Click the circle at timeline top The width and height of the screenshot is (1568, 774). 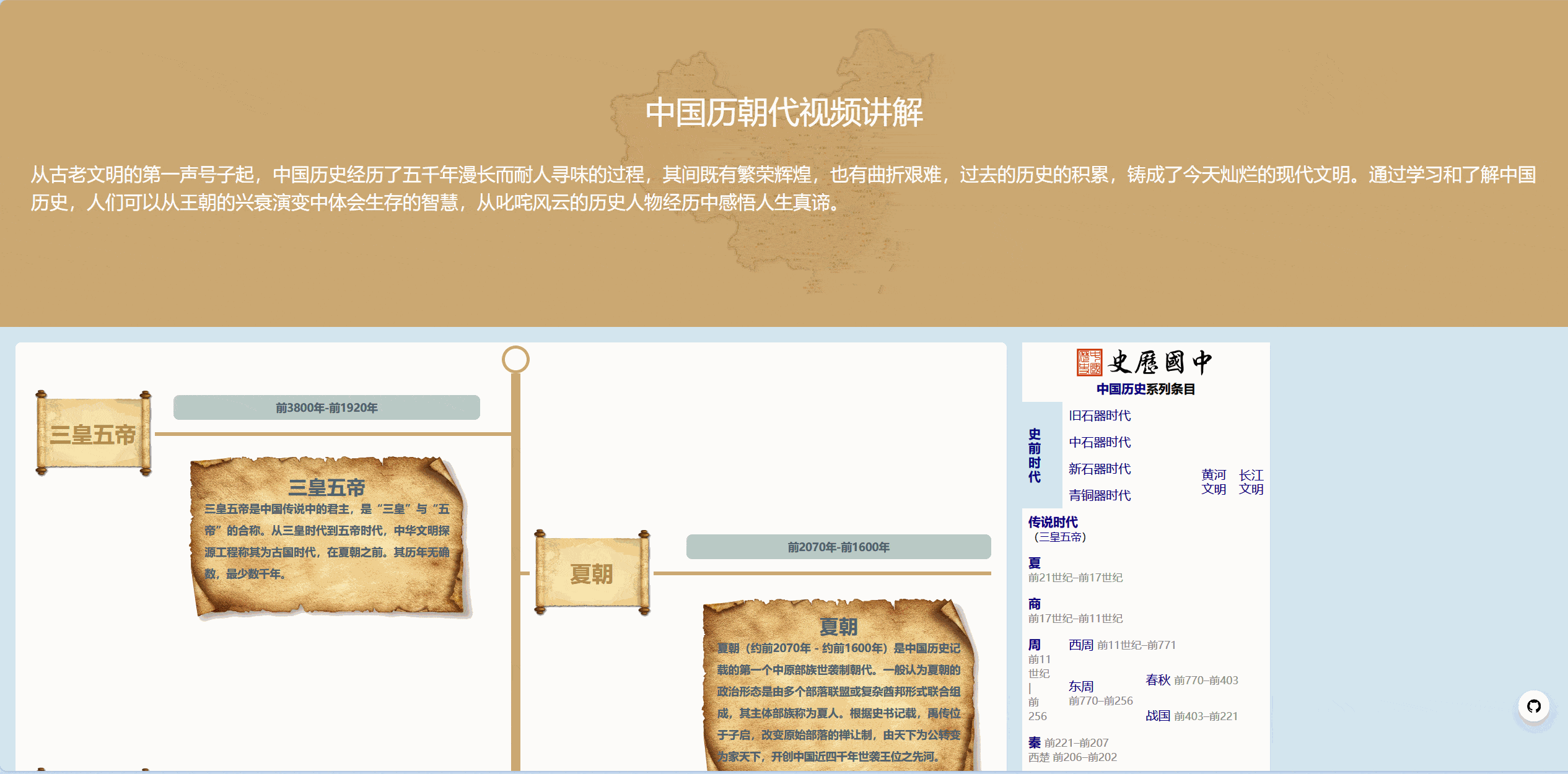click(x=515, y=359)
